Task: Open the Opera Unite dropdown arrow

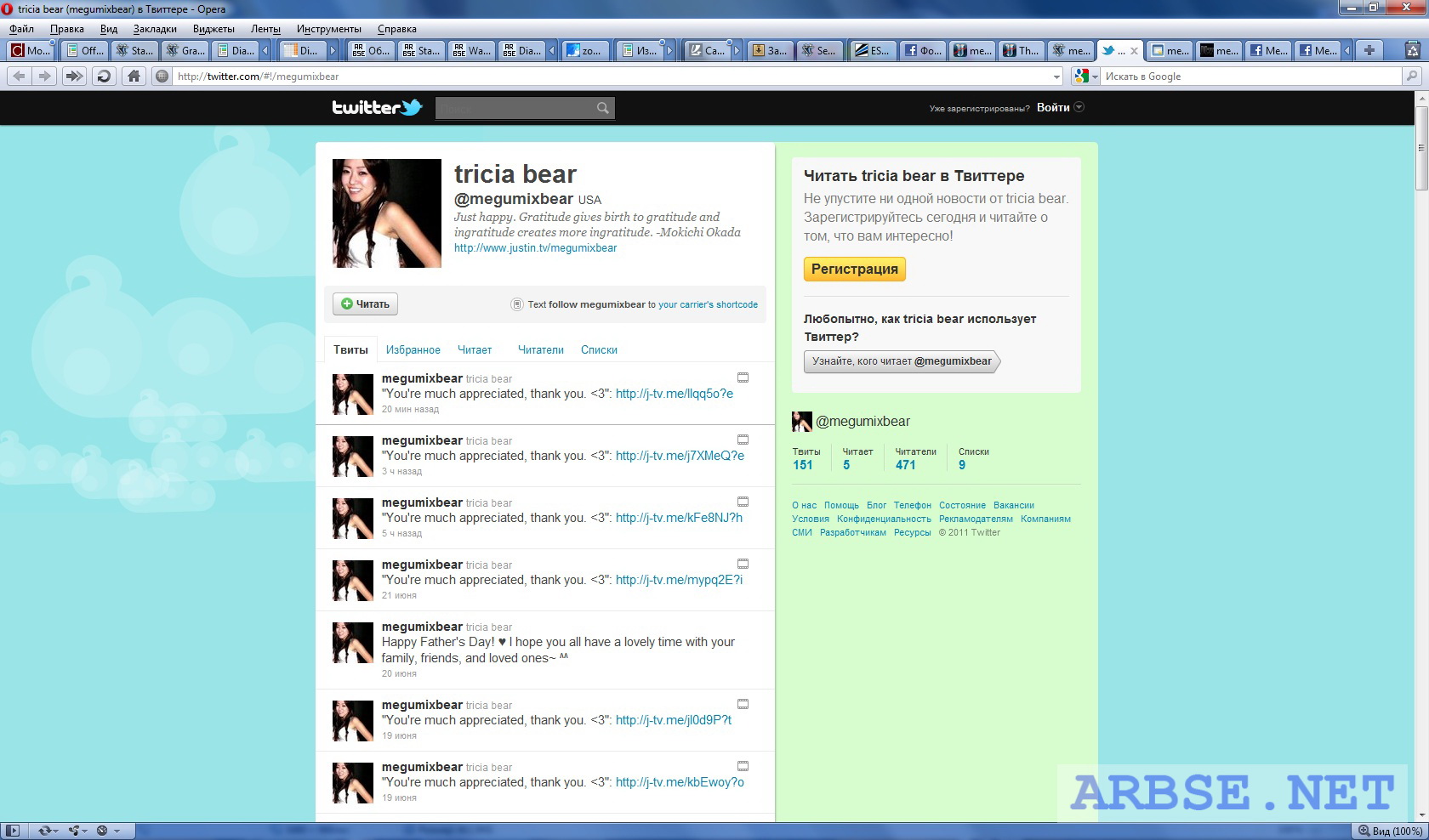Action: 85,831
